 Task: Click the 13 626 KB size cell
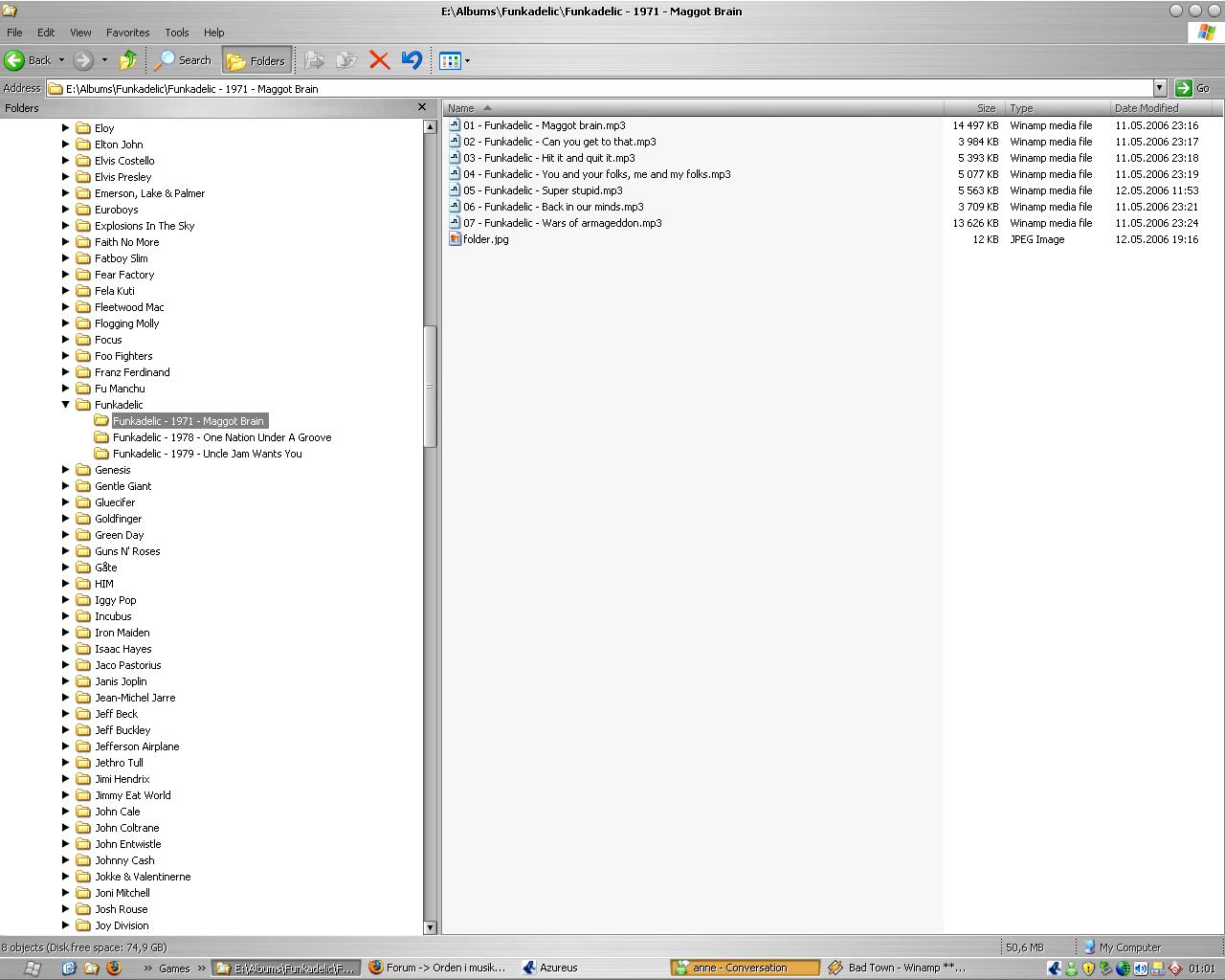point(975,223)
